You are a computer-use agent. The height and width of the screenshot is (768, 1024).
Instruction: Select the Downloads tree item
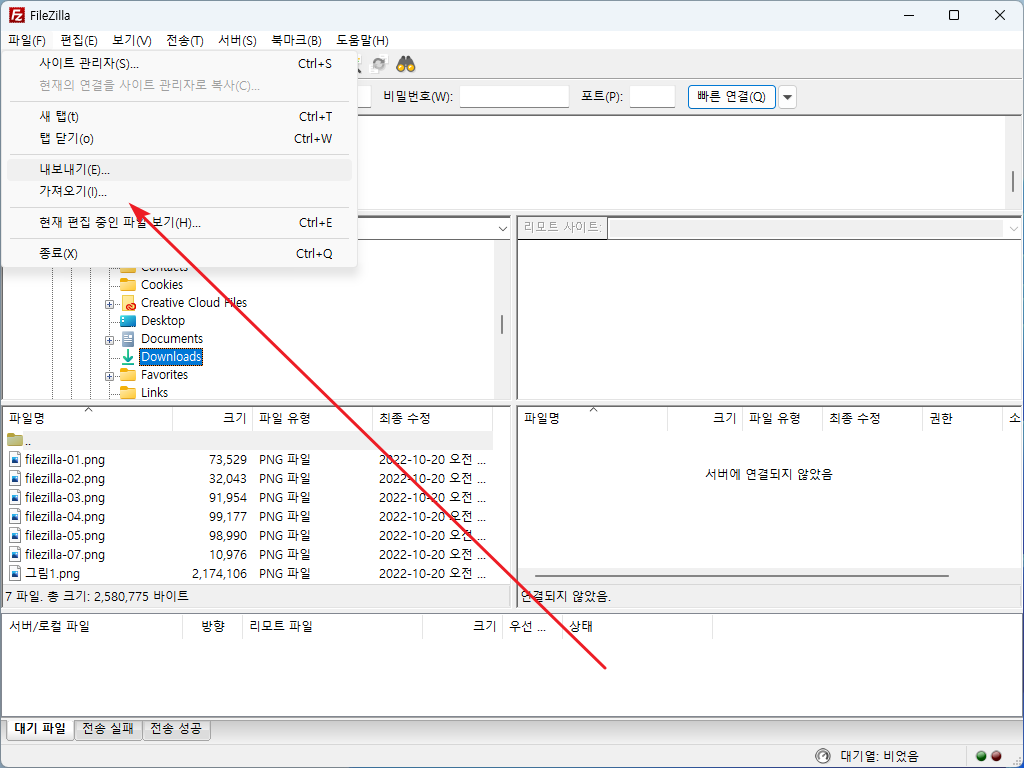pyautogui.click(x=171, y=357)
